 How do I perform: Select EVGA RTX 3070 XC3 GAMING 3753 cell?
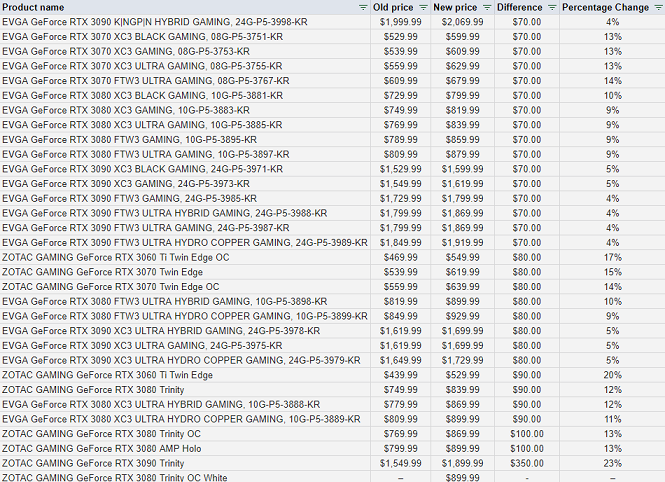click(185, 52)
